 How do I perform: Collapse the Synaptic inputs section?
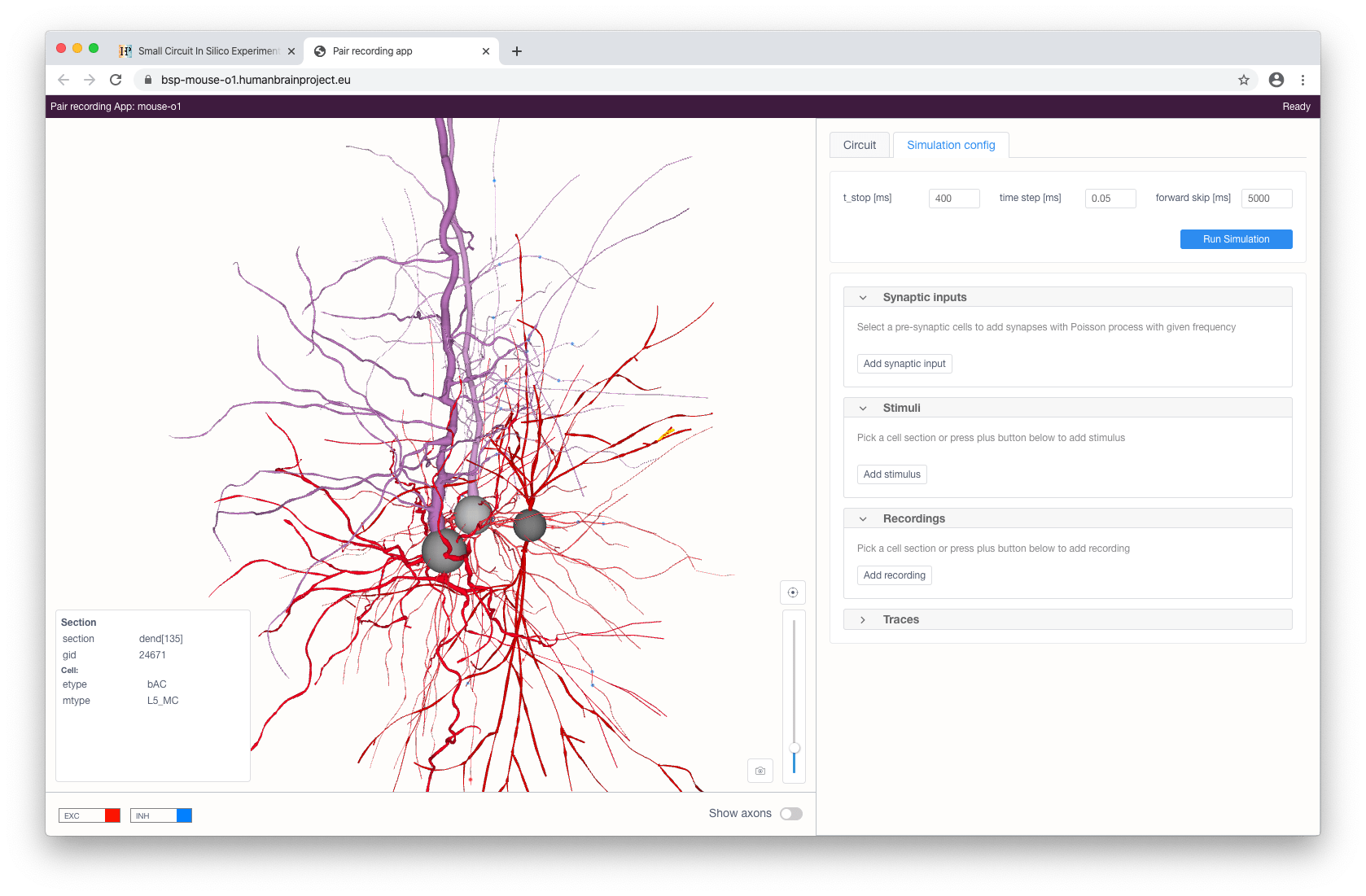[x=863, y=298]
